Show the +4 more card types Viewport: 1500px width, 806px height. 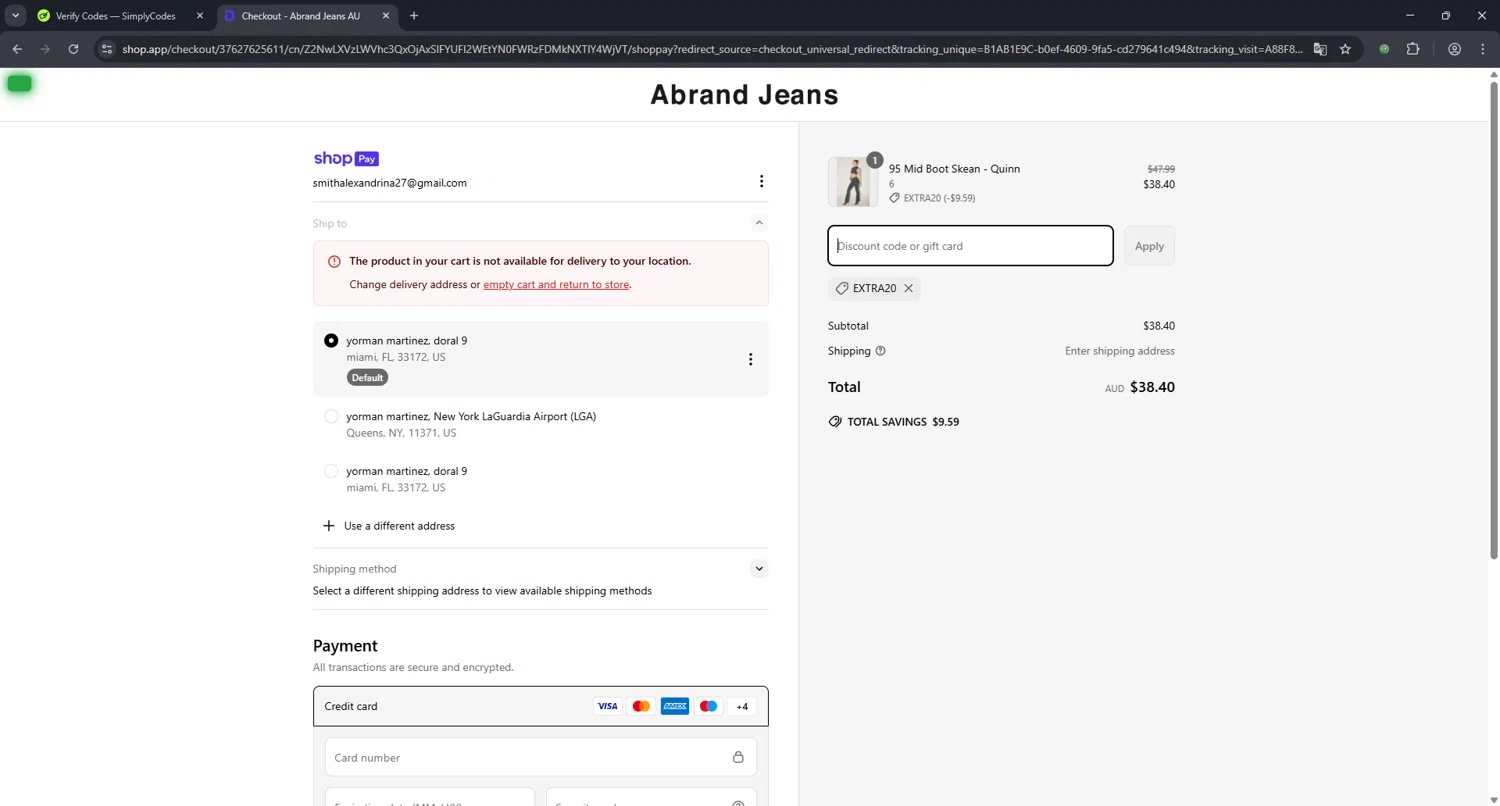[x=742, y=706]
